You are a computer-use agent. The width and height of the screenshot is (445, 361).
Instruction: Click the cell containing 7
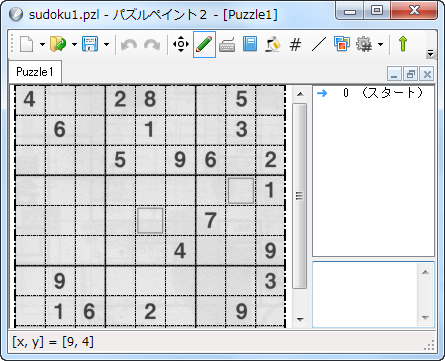pyautogui.click(x=210, y=220)
